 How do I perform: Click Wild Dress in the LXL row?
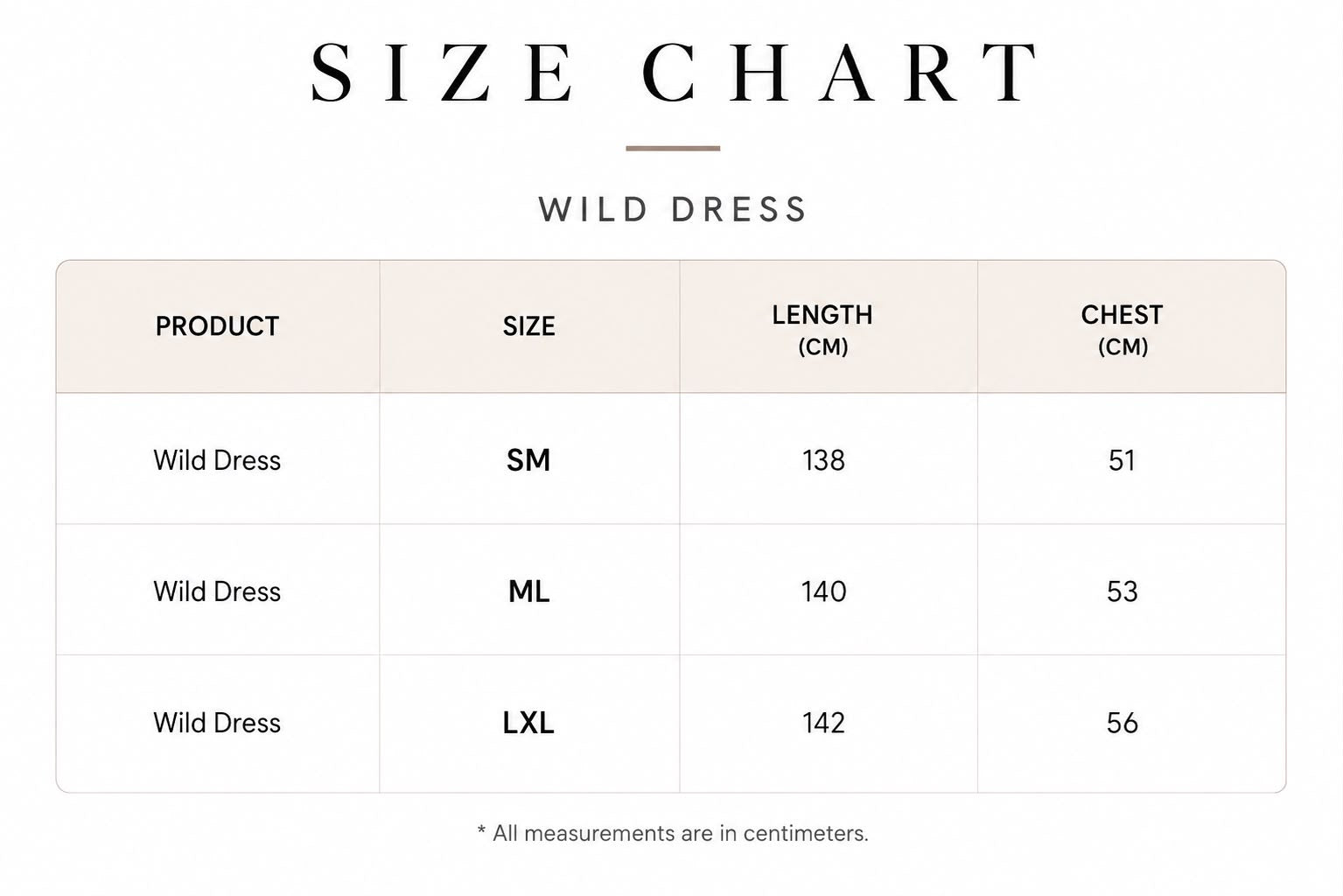(217, 723)
